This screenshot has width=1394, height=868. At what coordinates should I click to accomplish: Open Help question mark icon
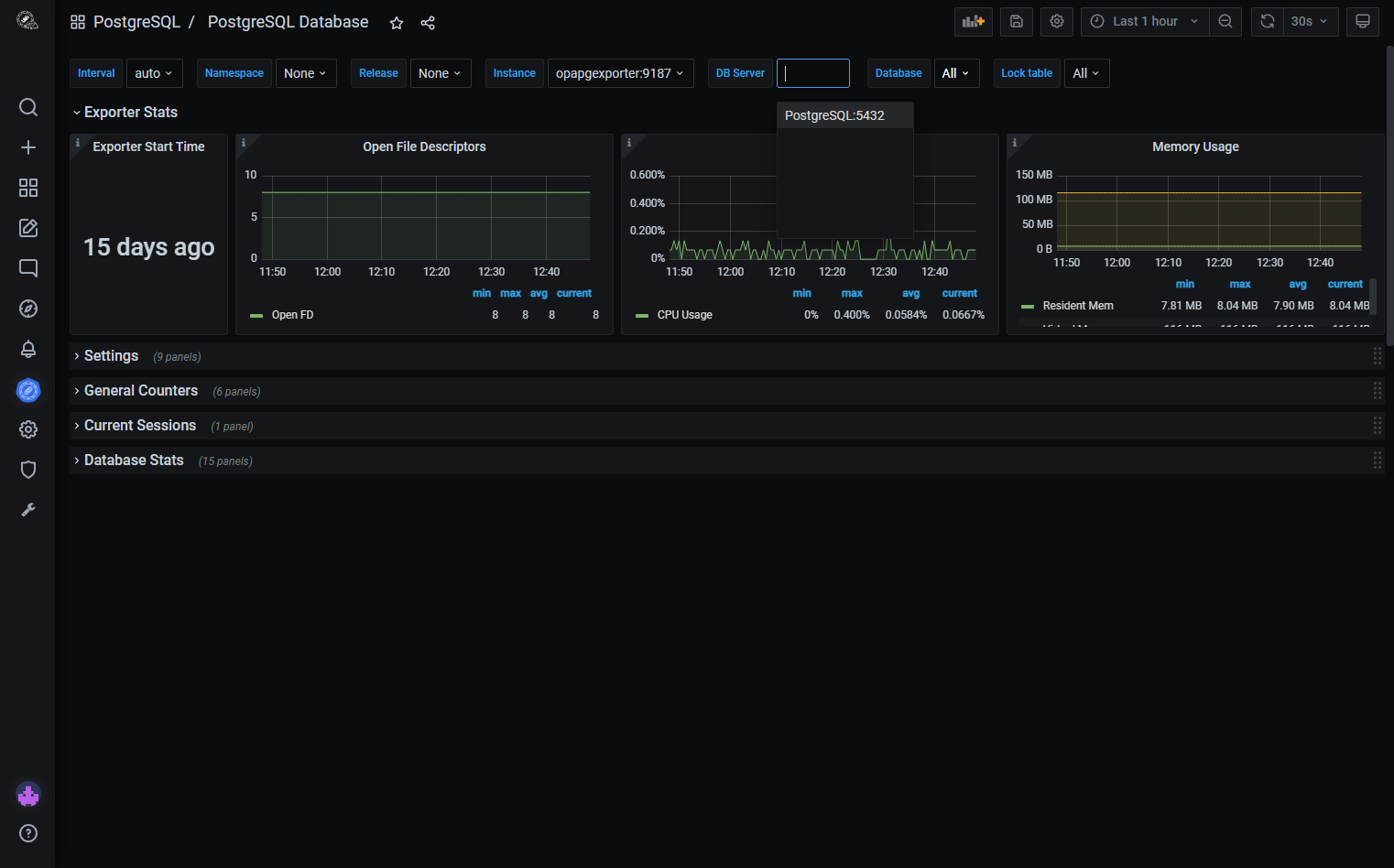click(28, 833)
